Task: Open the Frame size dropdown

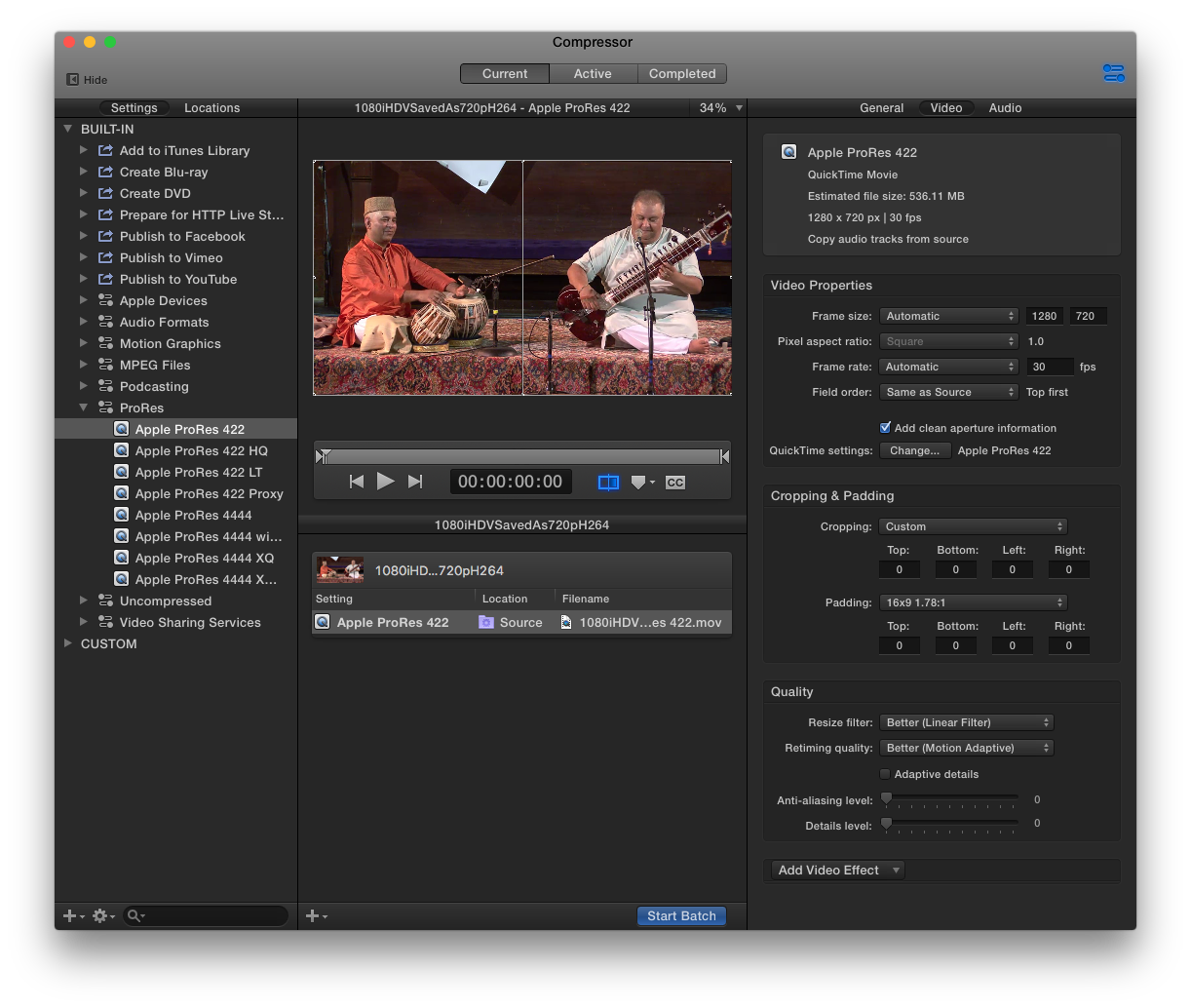Action: (x=948, y=316)
